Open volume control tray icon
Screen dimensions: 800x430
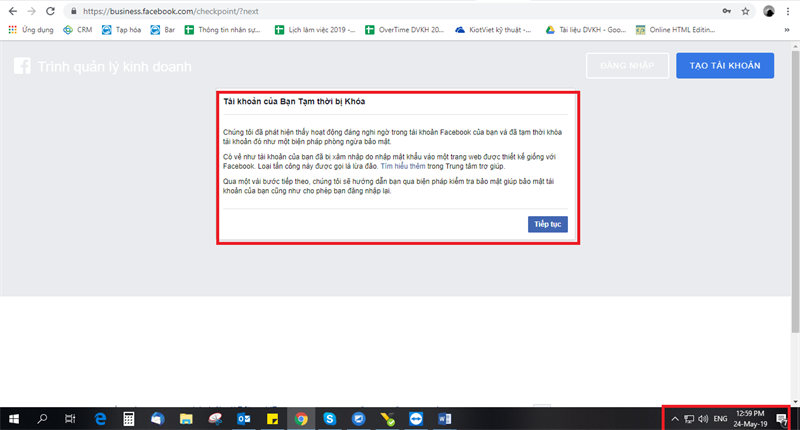tap(703, 419)
